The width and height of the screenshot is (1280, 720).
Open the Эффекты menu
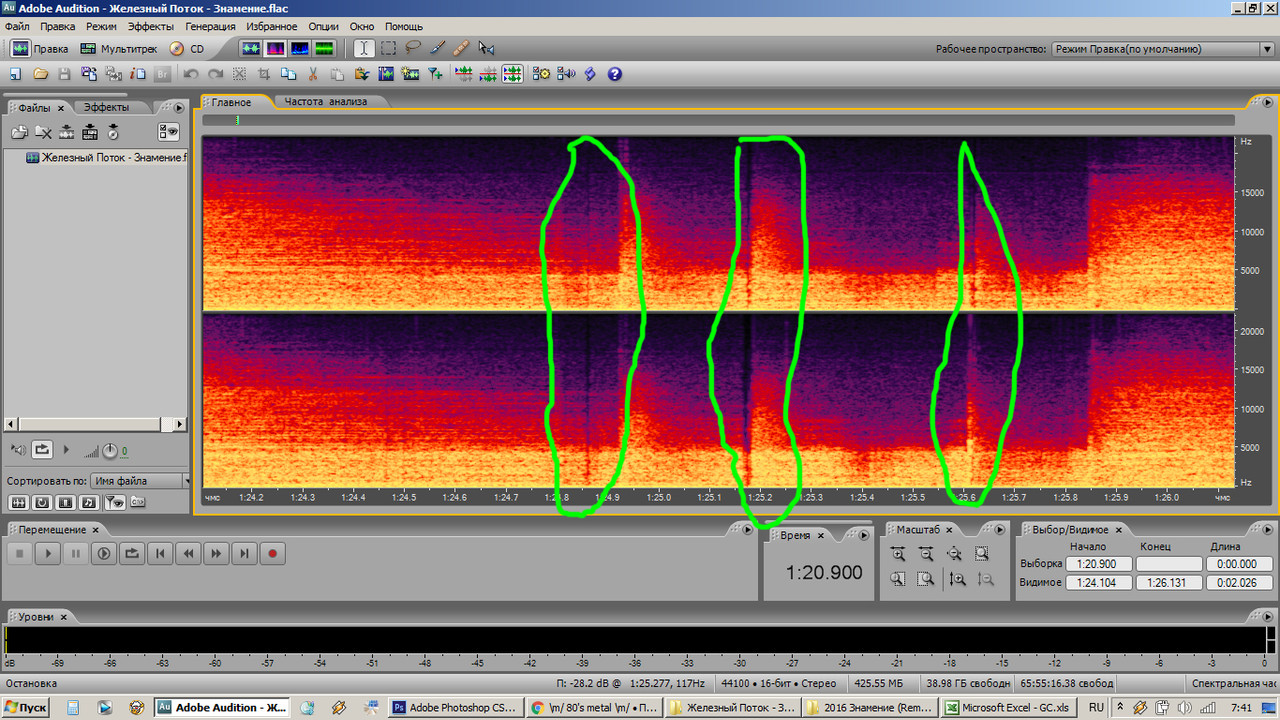tap(151, 26)
